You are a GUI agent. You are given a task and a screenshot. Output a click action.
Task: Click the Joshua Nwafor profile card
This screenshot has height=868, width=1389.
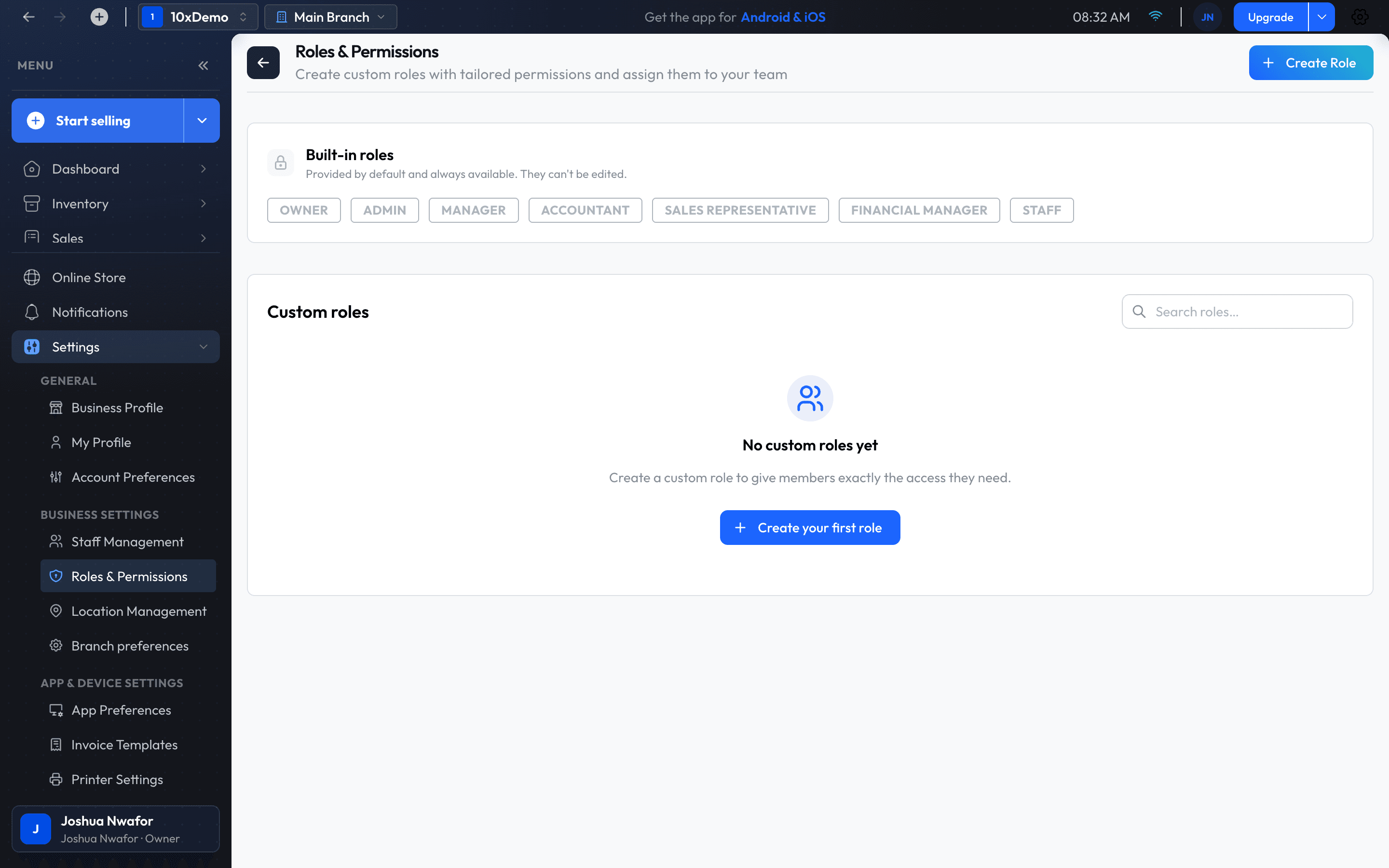(x=115, y=829)
